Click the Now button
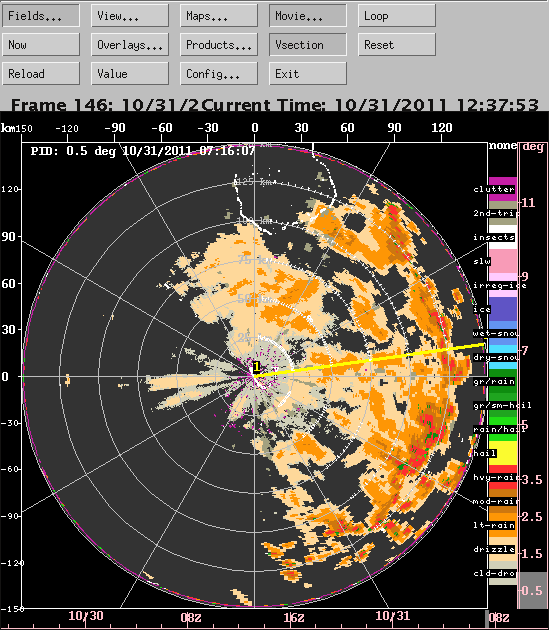The height and width of the screenshot is (630, 549). tap(41, 45)
